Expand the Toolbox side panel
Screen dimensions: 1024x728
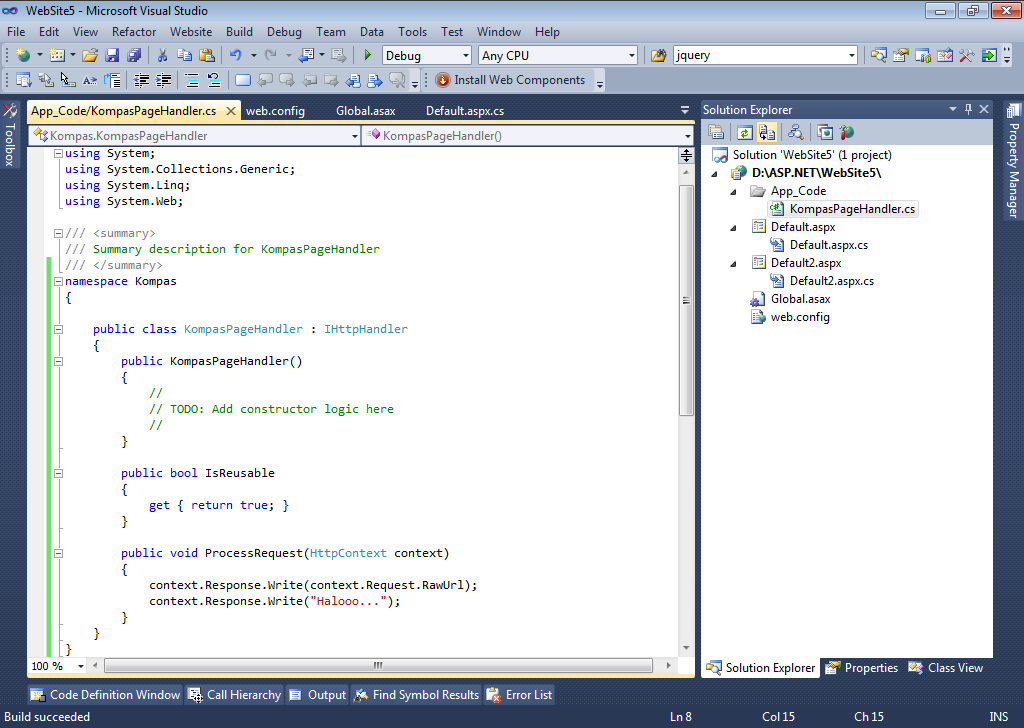coord(10,135)
